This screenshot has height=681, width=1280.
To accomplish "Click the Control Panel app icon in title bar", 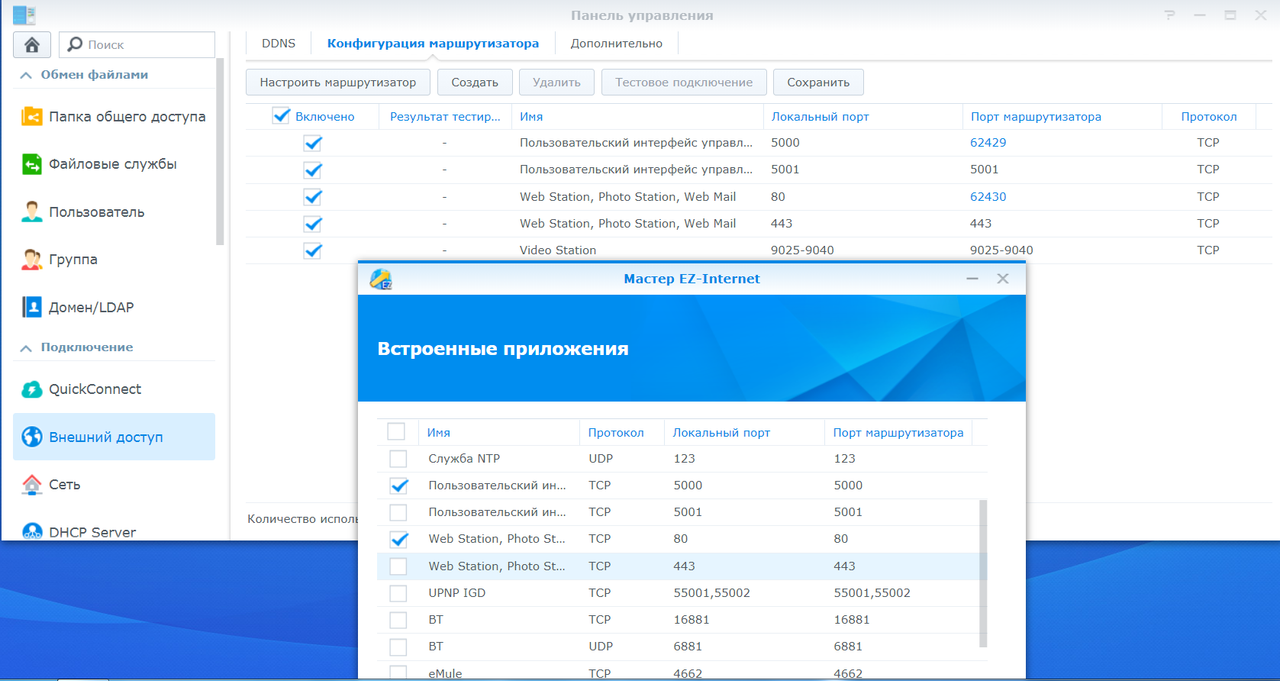I will [24, 15].
